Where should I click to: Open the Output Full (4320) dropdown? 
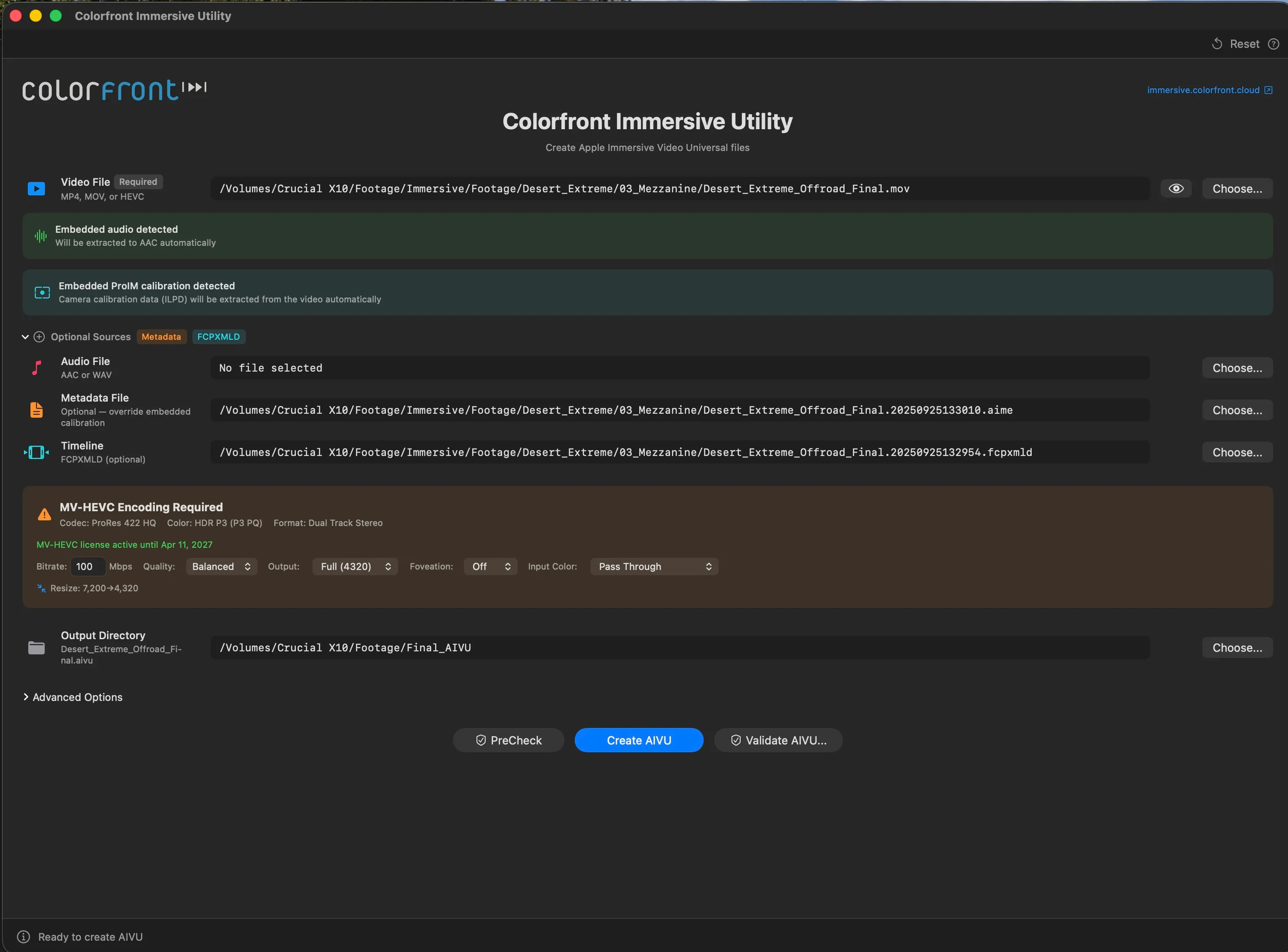[355, 567]
